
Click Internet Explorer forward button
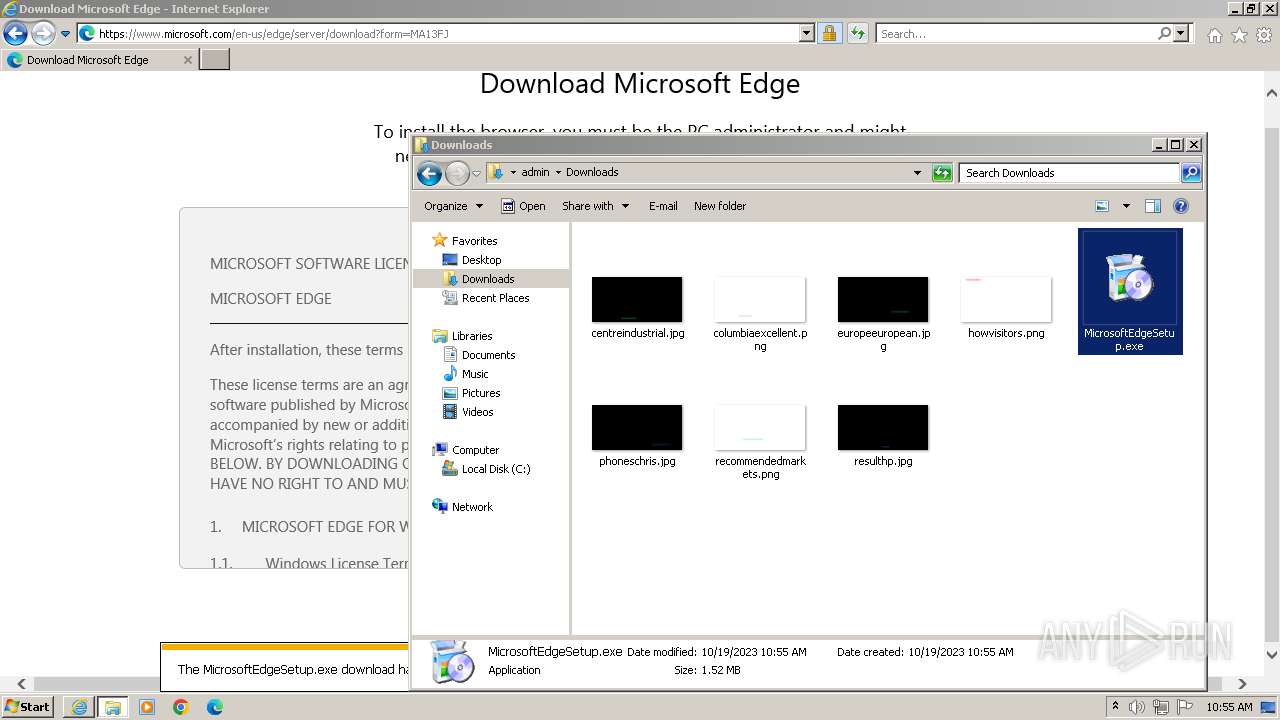point(43,34)
